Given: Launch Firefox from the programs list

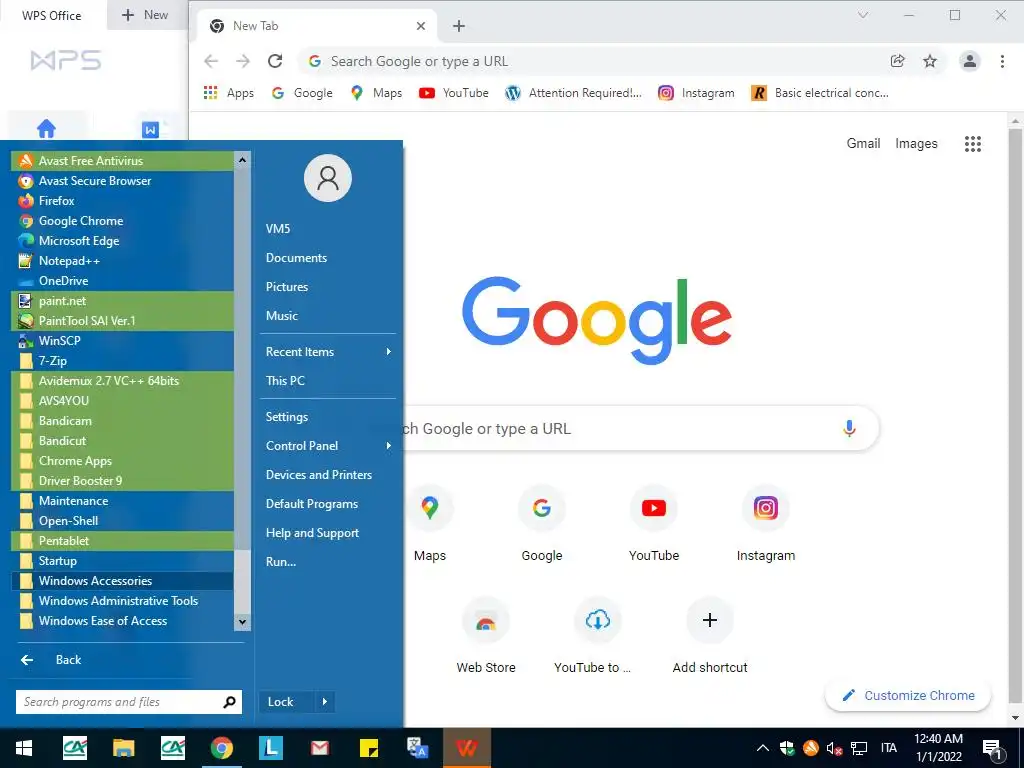Looking at the screenshot, I should pyautogui.click(x=122, y=200).
